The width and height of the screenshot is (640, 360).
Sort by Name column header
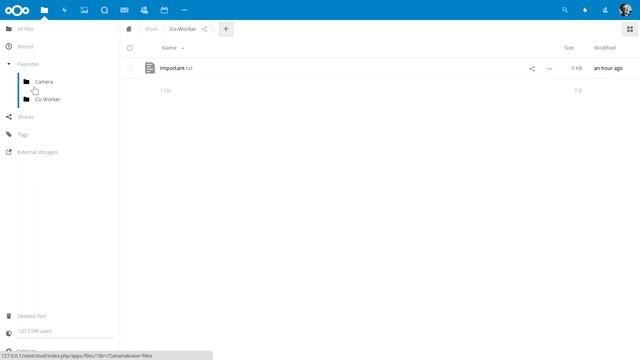(169, 48)
